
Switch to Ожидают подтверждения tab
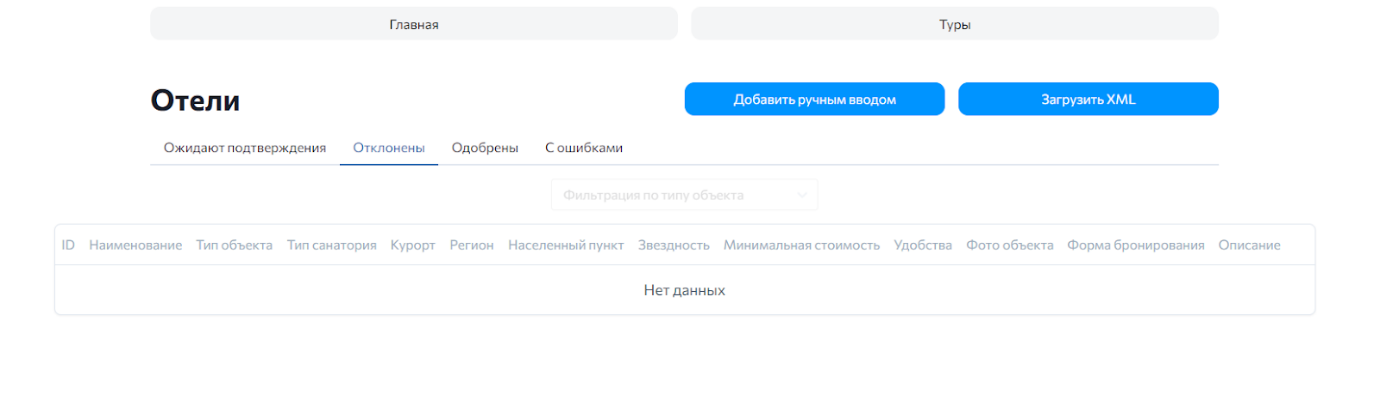pos(245,148)
